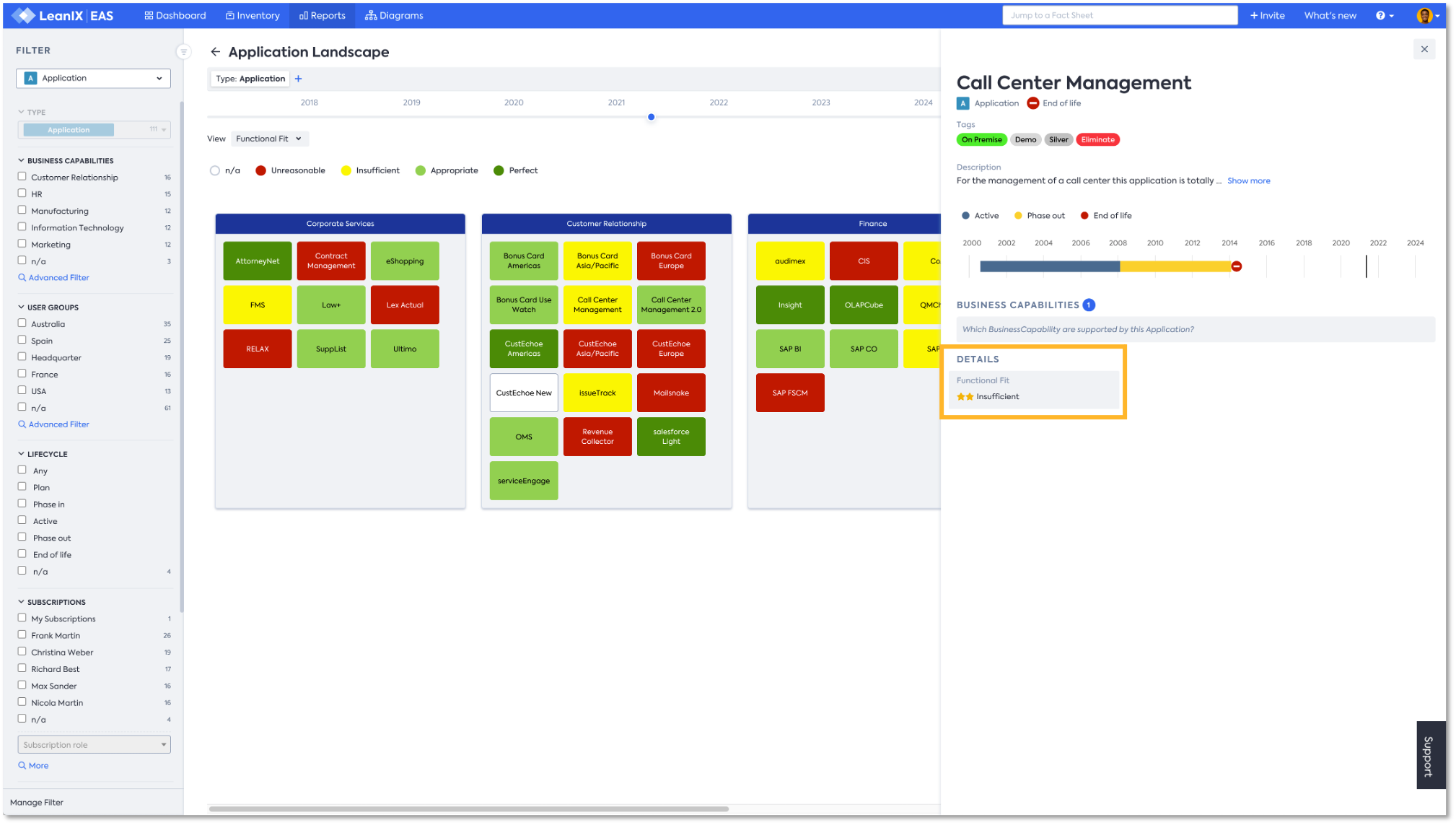Click the LeanIX EAS logo

(x=63, y=15)
